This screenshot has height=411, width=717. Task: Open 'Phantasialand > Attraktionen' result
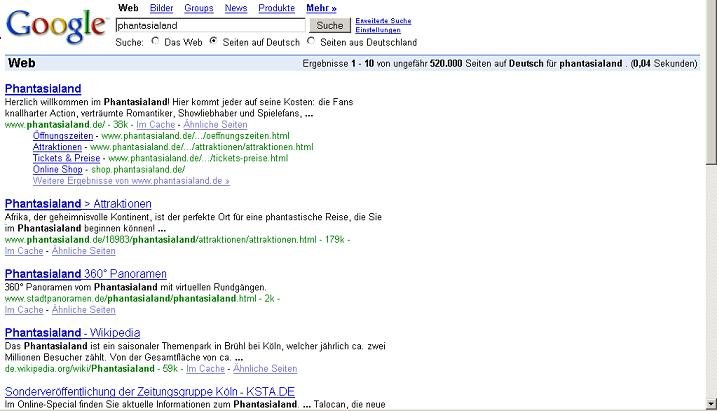[78, 203]
